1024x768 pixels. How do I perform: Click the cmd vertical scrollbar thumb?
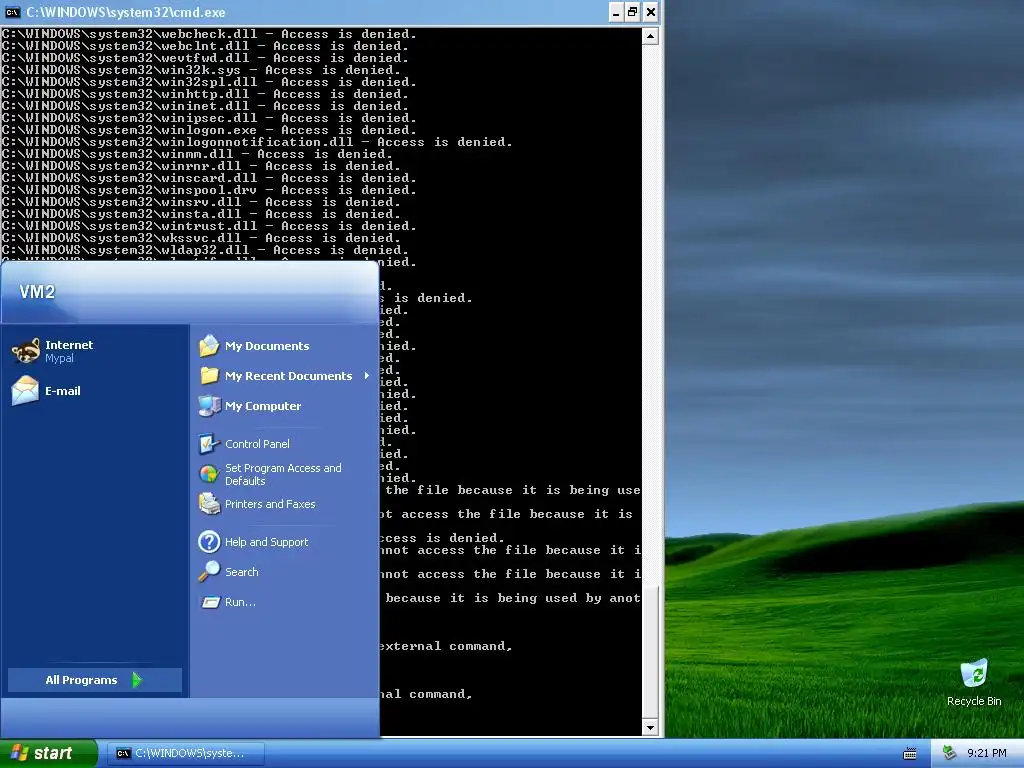pos(650,650)
